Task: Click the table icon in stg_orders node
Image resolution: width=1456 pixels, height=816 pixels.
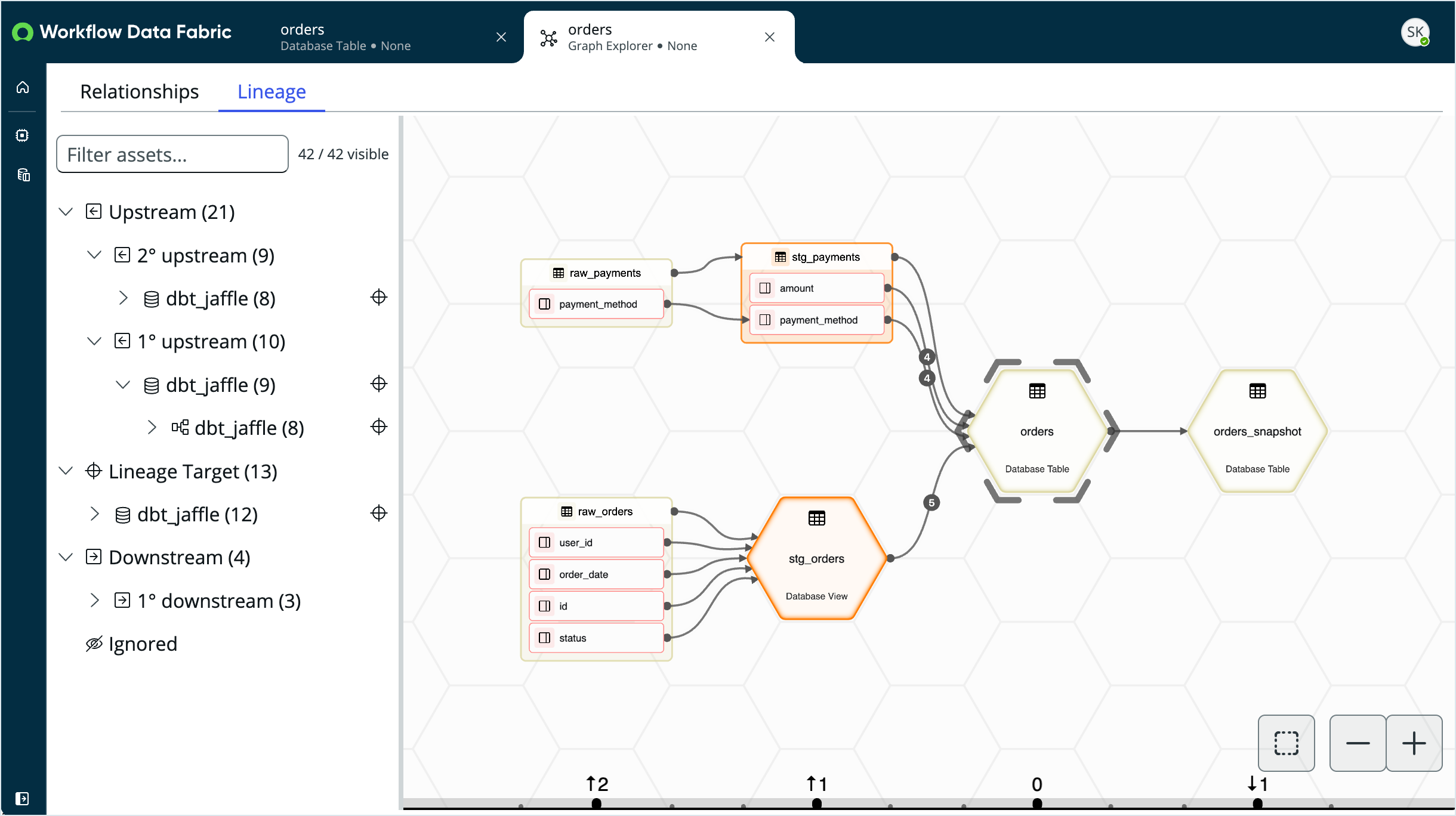Action: point(816,518)
